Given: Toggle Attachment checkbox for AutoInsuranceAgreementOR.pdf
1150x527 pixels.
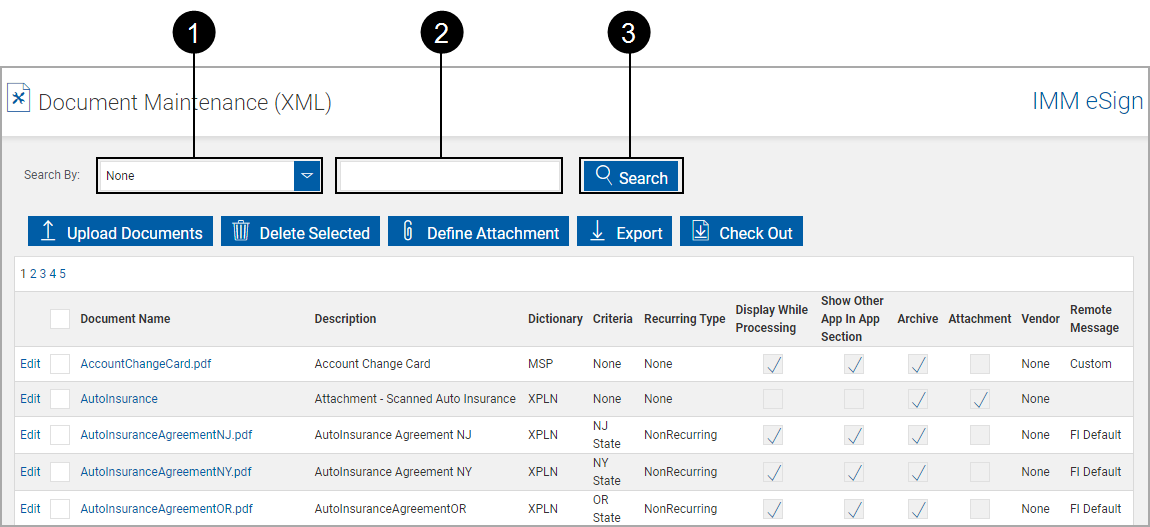Looking at the screenshot, I should pos(979,508).
